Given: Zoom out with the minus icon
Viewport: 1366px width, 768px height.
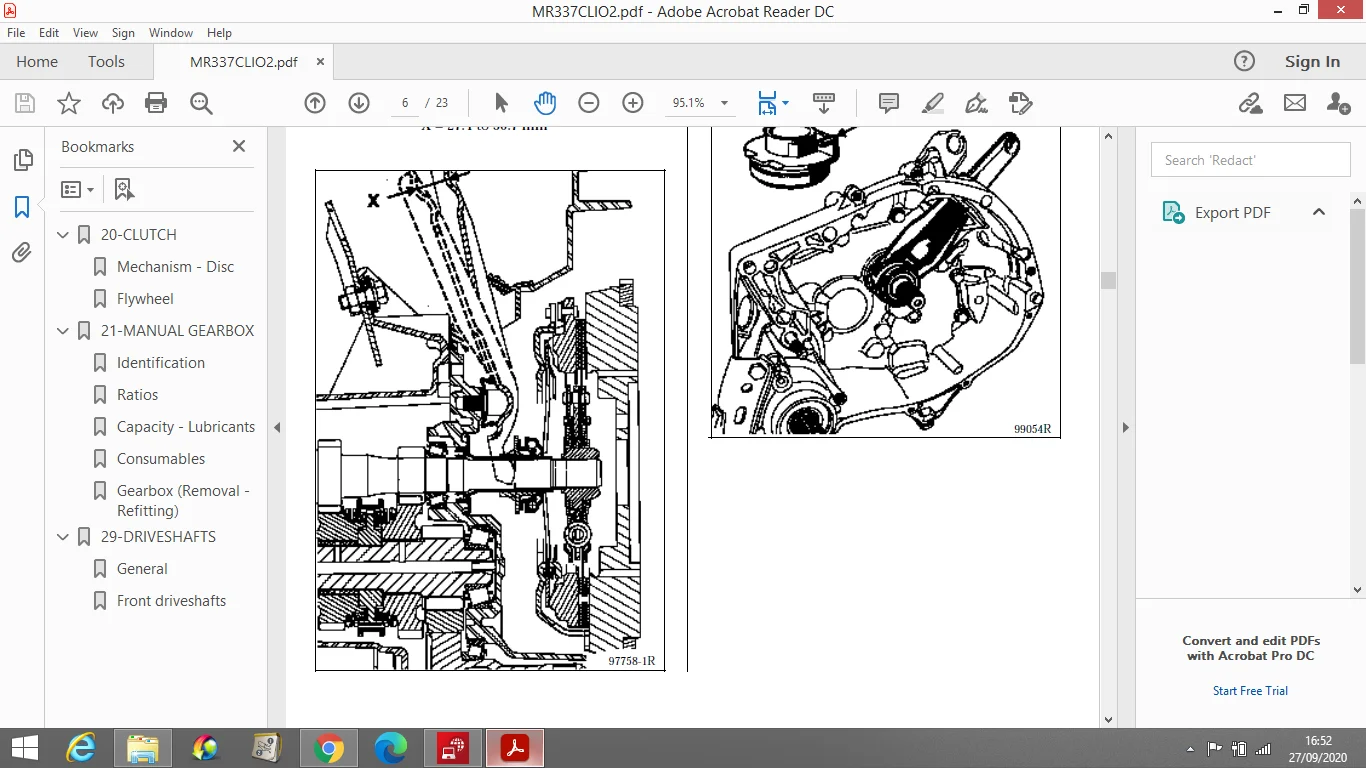Looking at the screenshot, I should [589, 103].
